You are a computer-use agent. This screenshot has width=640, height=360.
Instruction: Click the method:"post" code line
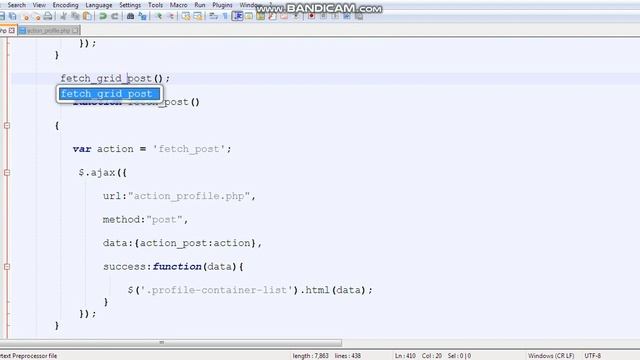pyautogui.click(x=145, y=220)
